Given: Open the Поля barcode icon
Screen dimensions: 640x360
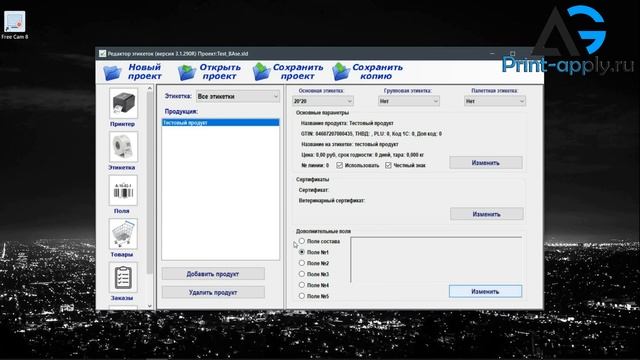Looking at the screenshot, I should (123, 190).
